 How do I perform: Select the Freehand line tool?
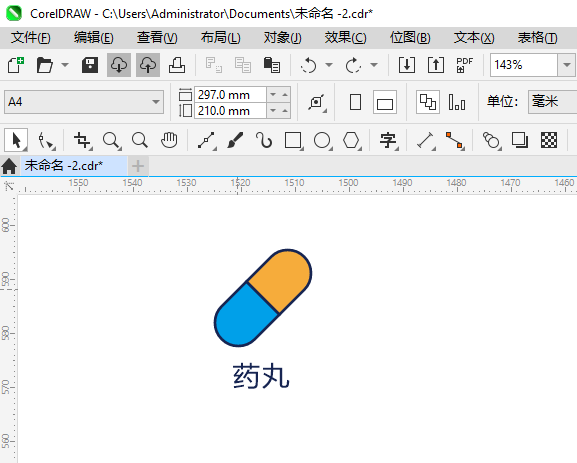[207, 141]
